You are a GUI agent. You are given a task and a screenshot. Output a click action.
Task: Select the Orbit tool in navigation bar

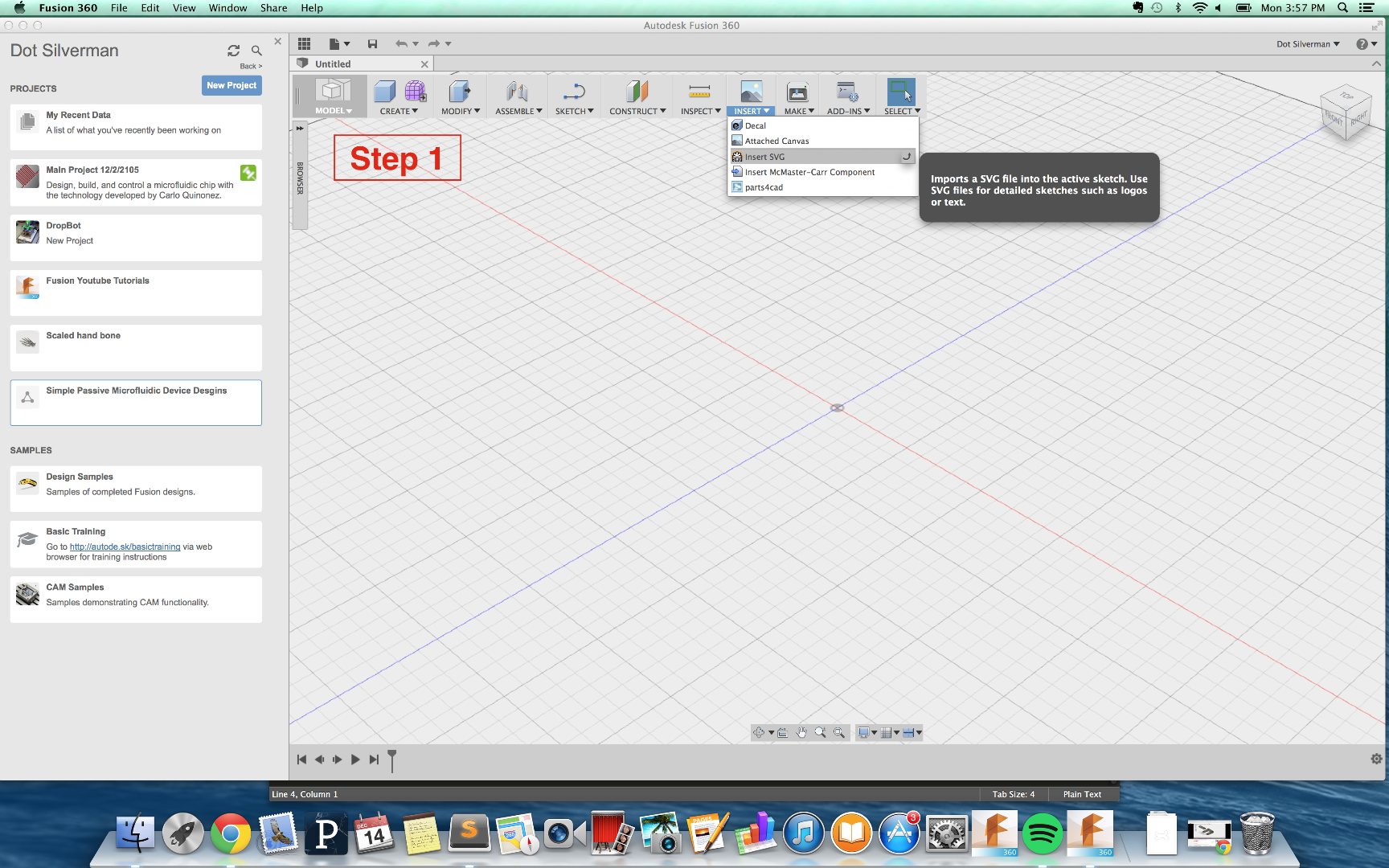pyautogui.click(x=759, y=732)
